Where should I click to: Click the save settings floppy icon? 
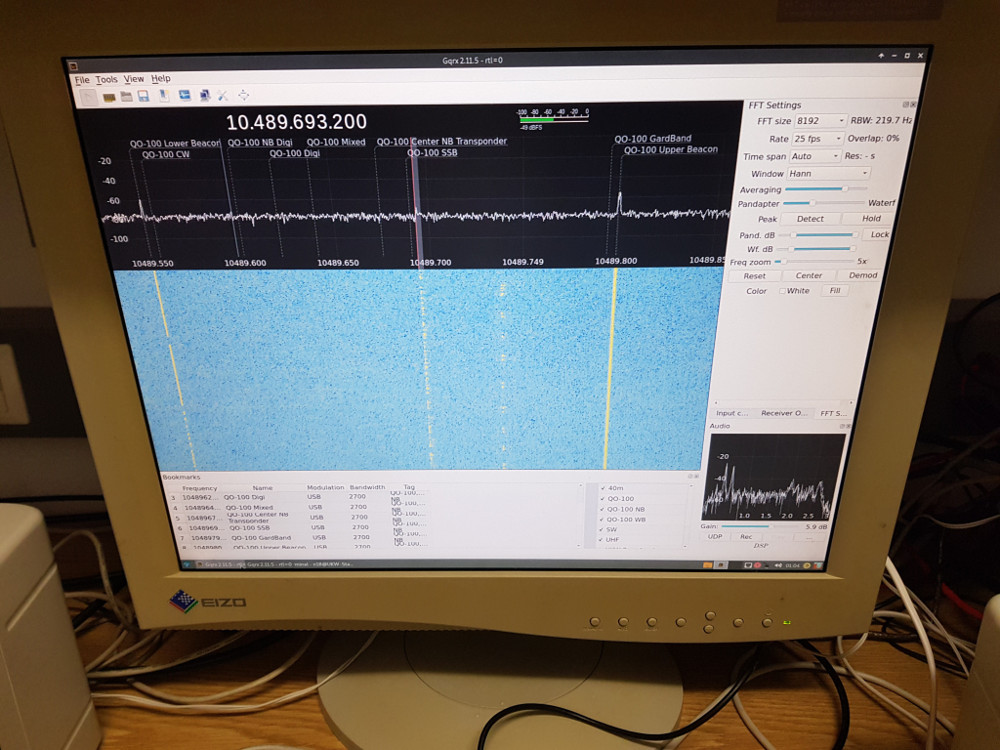[x=144, y=96]
